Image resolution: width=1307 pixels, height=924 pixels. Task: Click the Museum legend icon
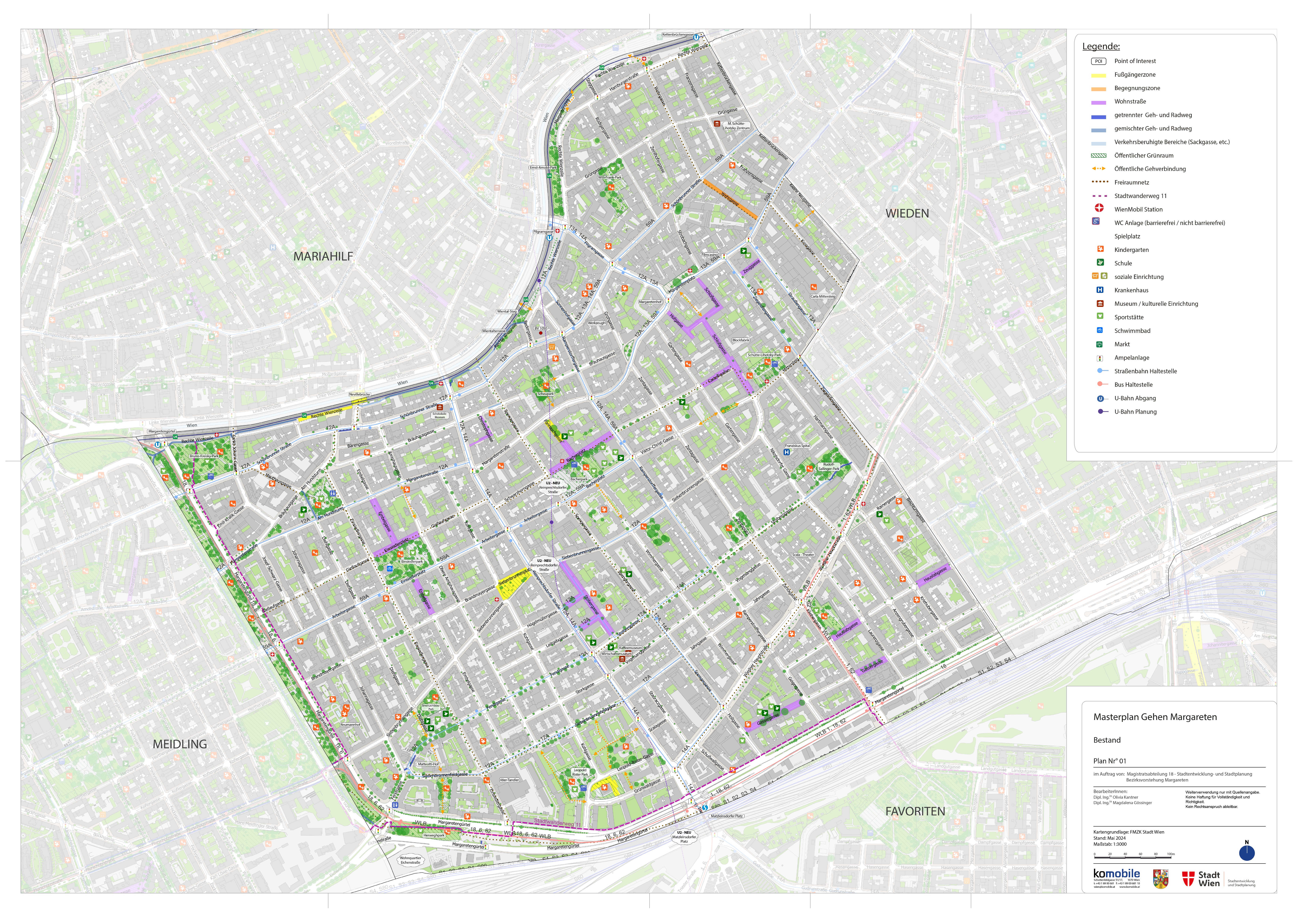click(x=1100, y=304)
